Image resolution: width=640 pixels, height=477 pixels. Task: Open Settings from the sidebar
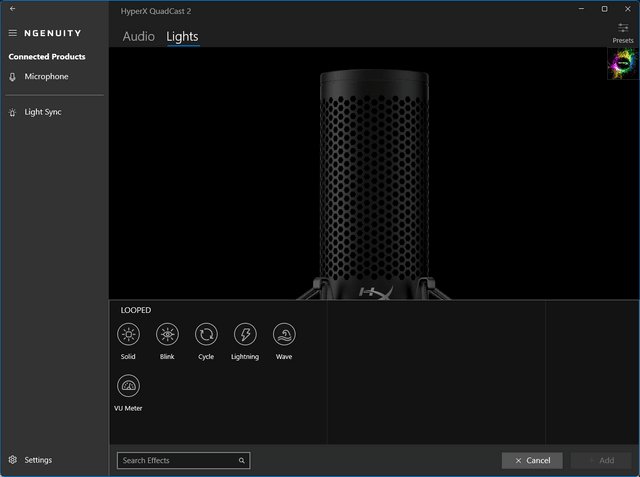pyautogui.click(x=30, y=460)
